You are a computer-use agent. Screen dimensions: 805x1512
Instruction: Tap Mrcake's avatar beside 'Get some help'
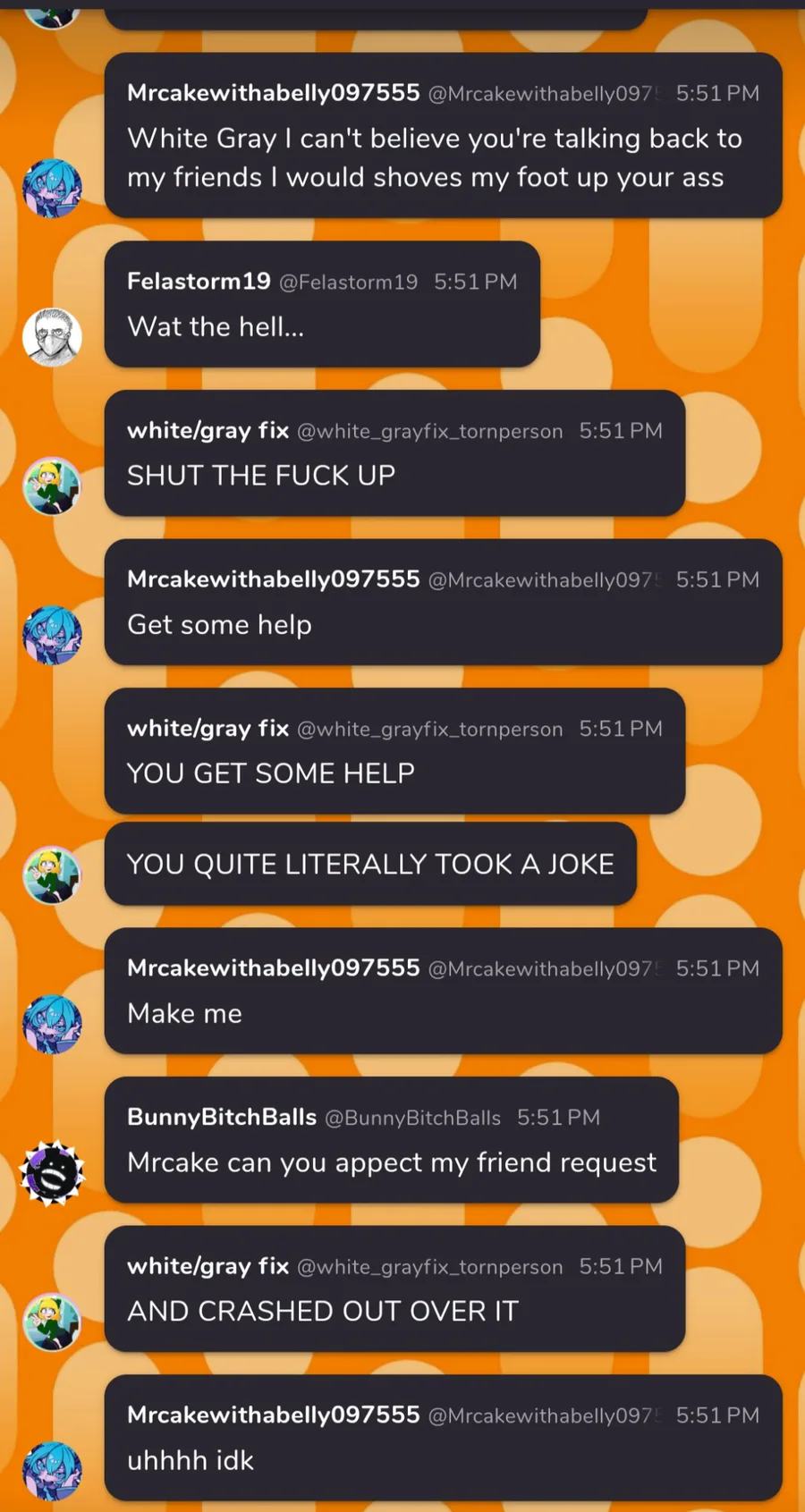click(52, 635)
